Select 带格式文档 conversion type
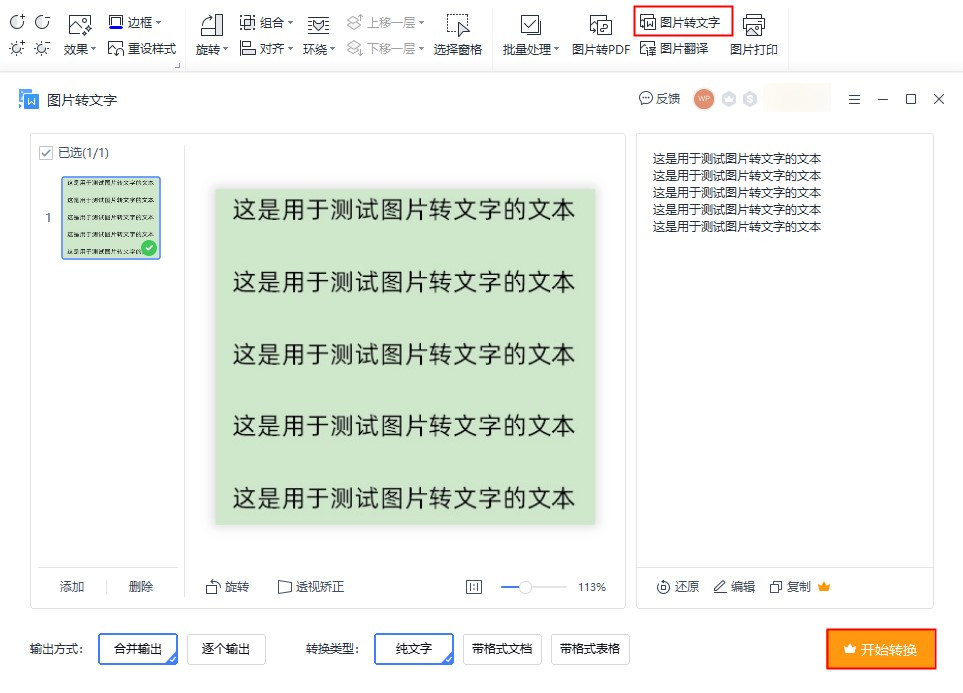963x693 pixels. click(502, 649)
